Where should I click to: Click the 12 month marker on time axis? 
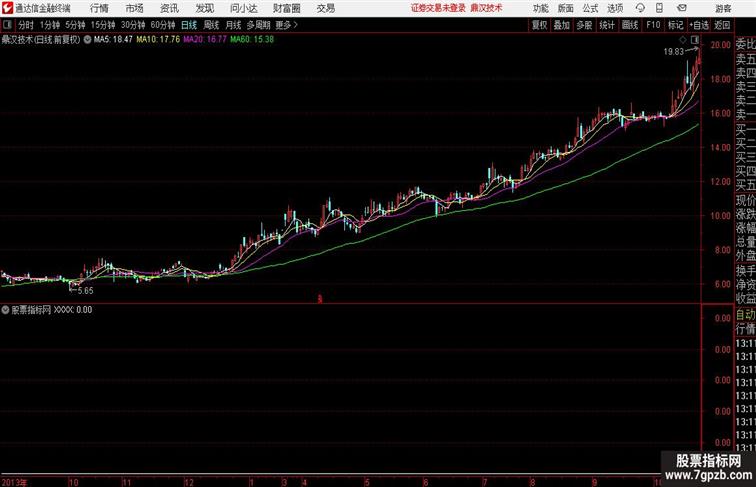click(x=189, y=482)
